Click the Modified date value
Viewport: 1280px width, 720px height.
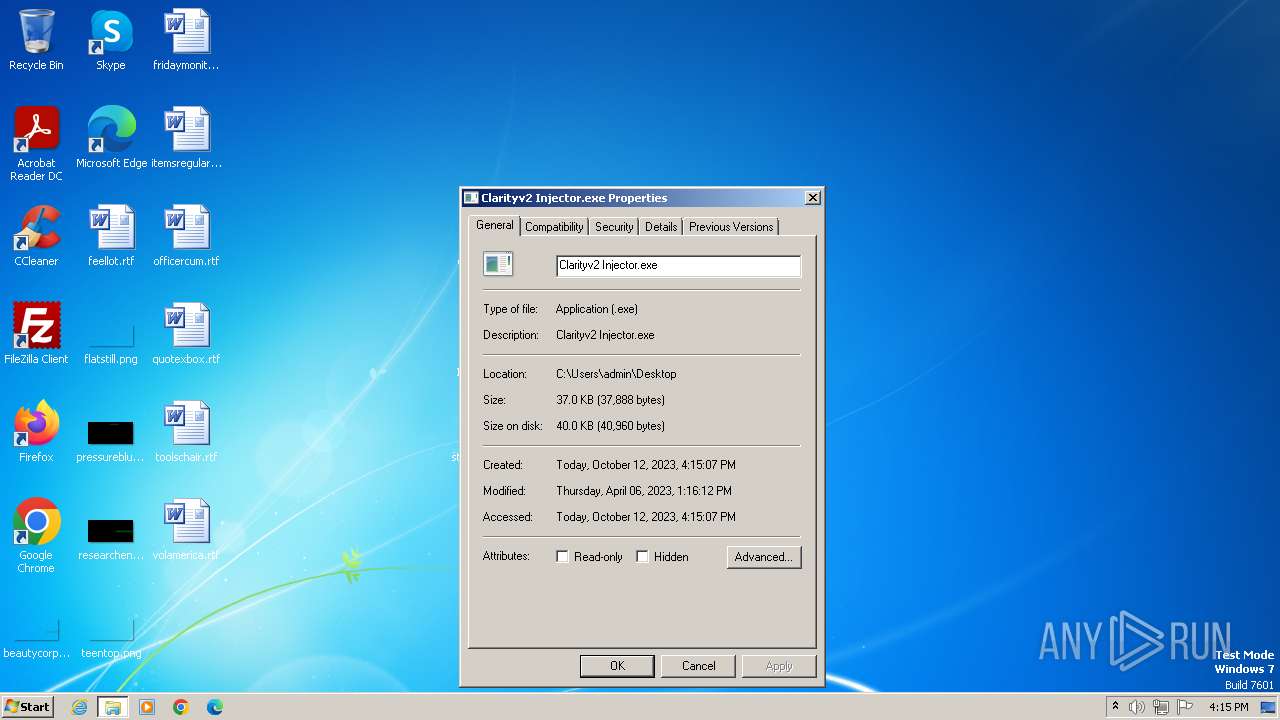tap(644, 491)
